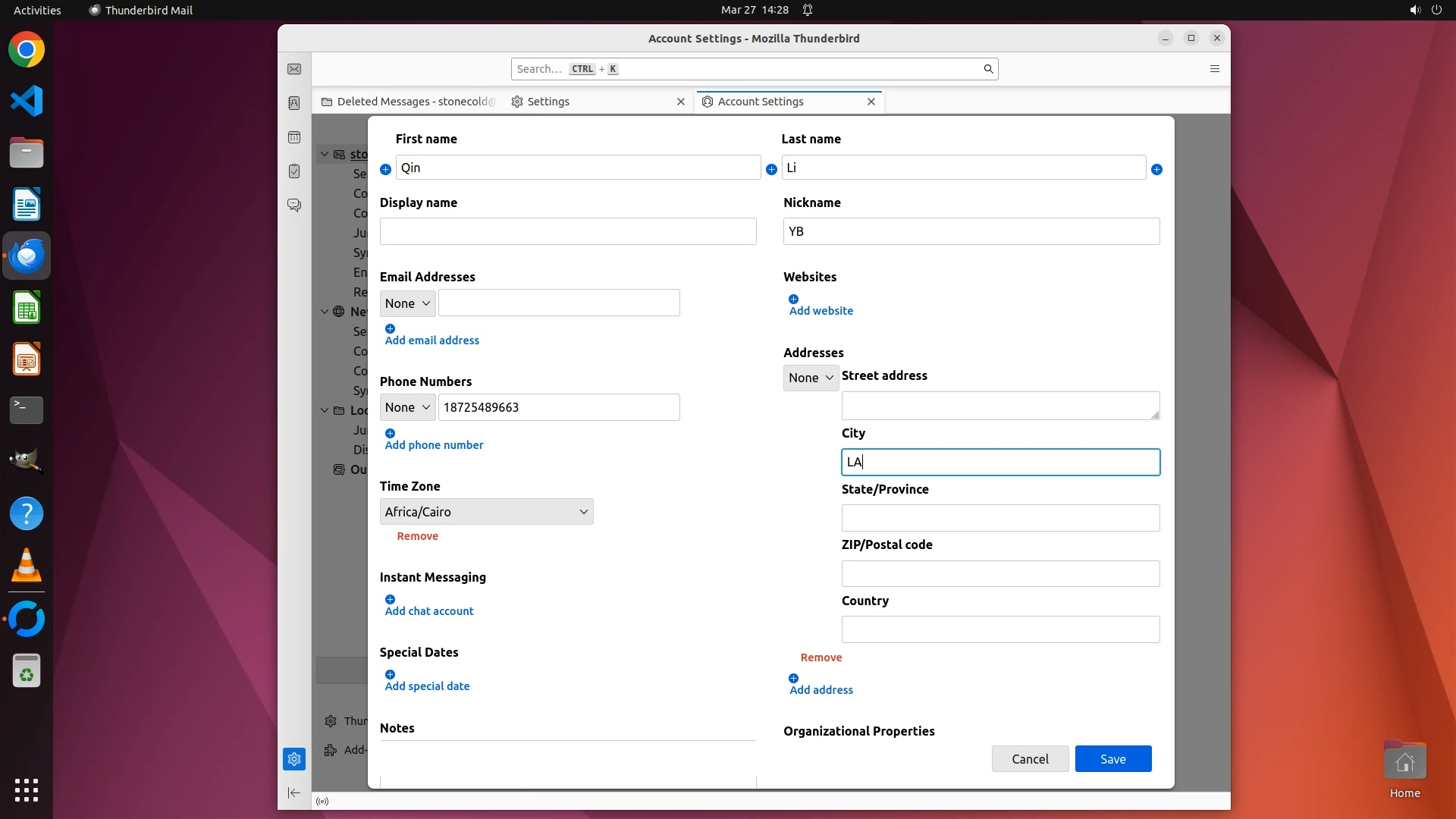Click Remove under Time Zone
This screenshot has width=1456, height=819.
pos(417,536)
